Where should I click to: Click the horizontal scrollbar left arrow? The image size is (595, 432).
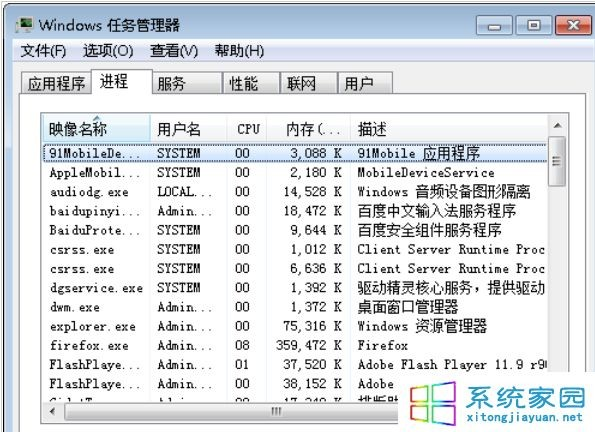(x=53, y=411)
